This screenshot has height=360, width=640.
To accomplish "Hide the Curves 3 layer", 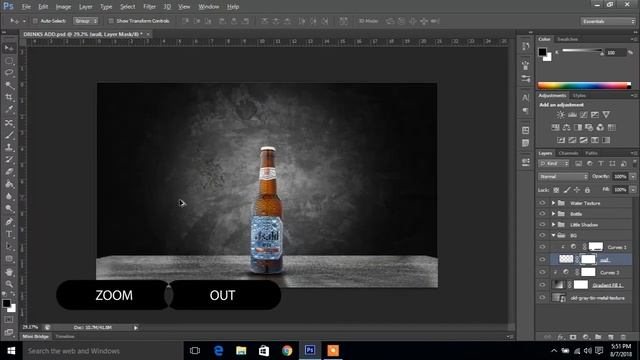I will [x=542, y=272].
